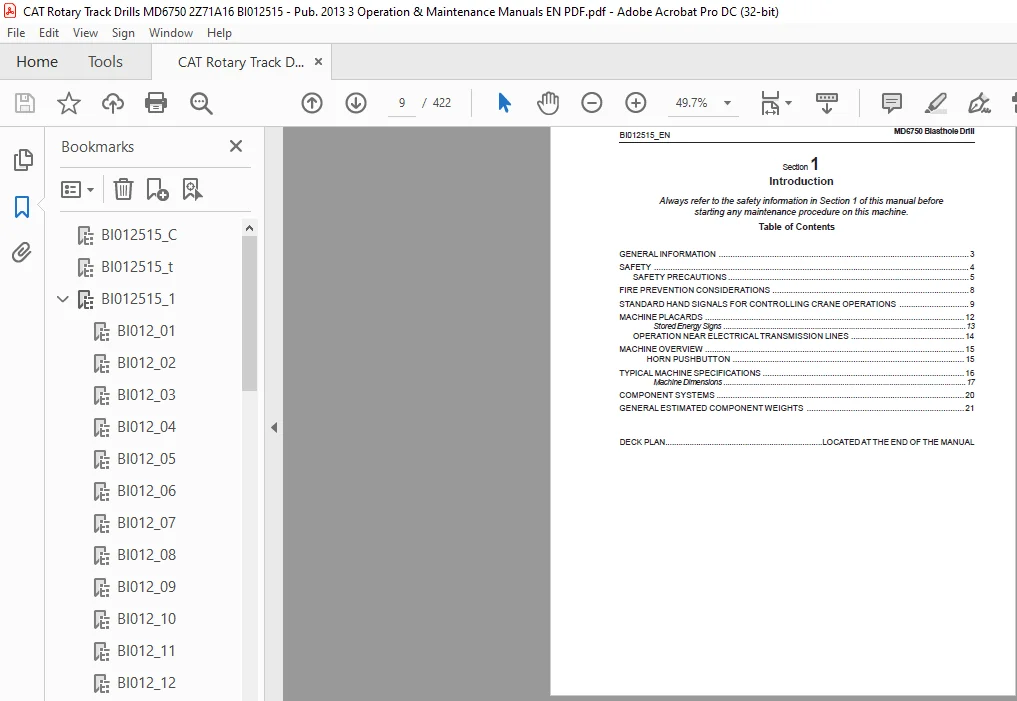1017x701 pixels.
Task: Collapse the navigation pane with arrow
Action: click(x=274, y=427)
